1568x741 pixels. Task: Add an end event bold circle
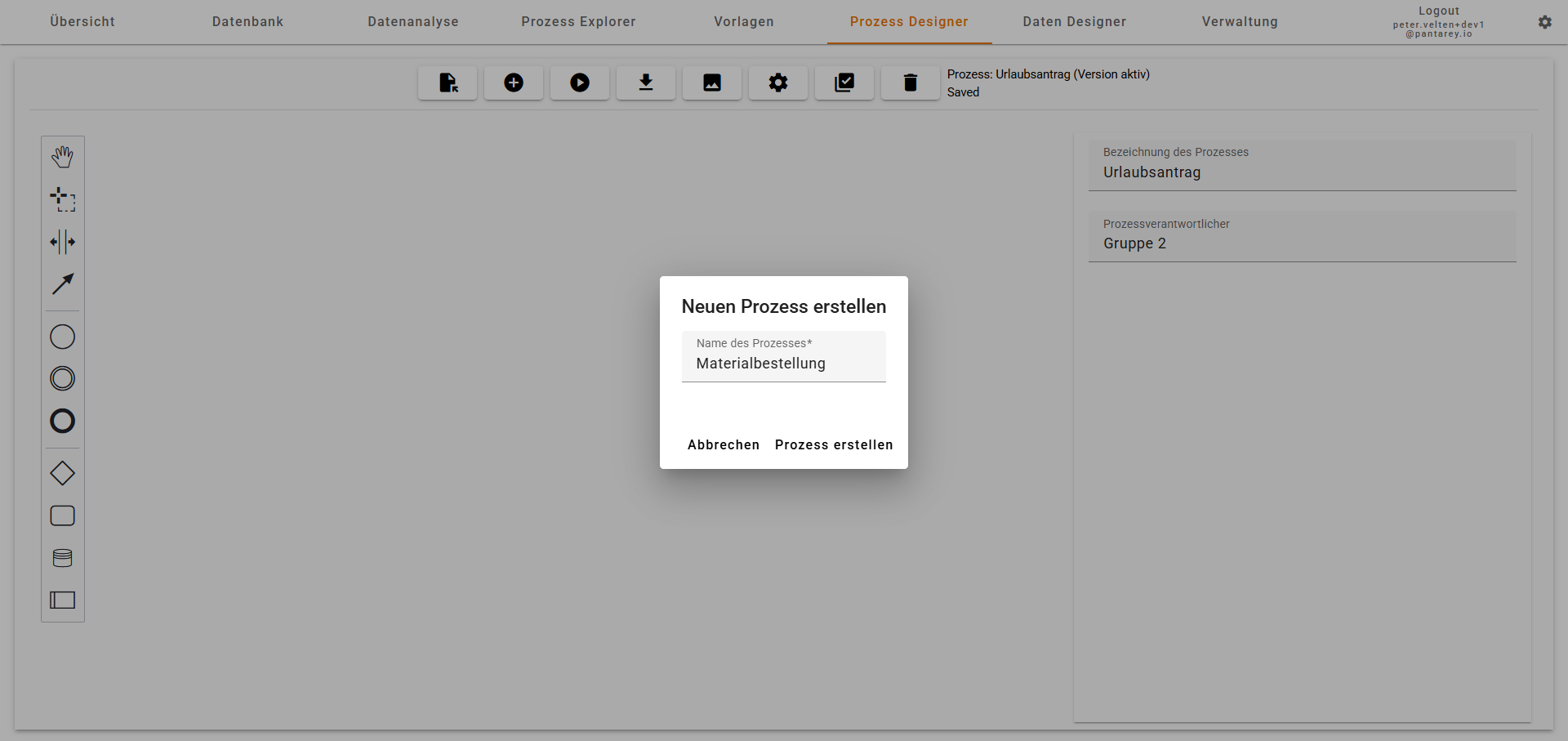coord(63,421)
